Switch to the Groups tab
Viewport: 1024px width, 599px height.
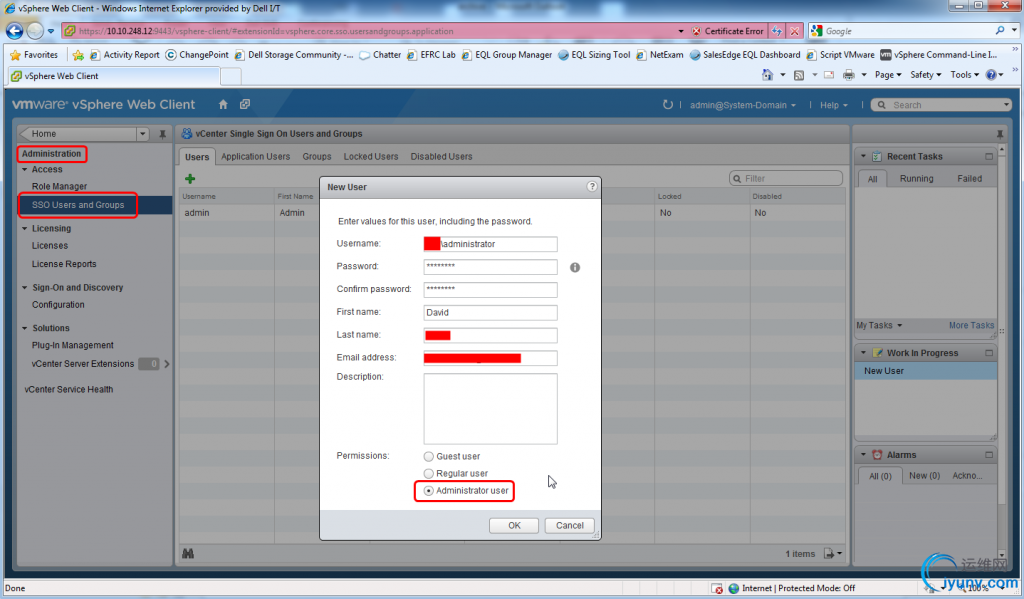coord(317,157)
